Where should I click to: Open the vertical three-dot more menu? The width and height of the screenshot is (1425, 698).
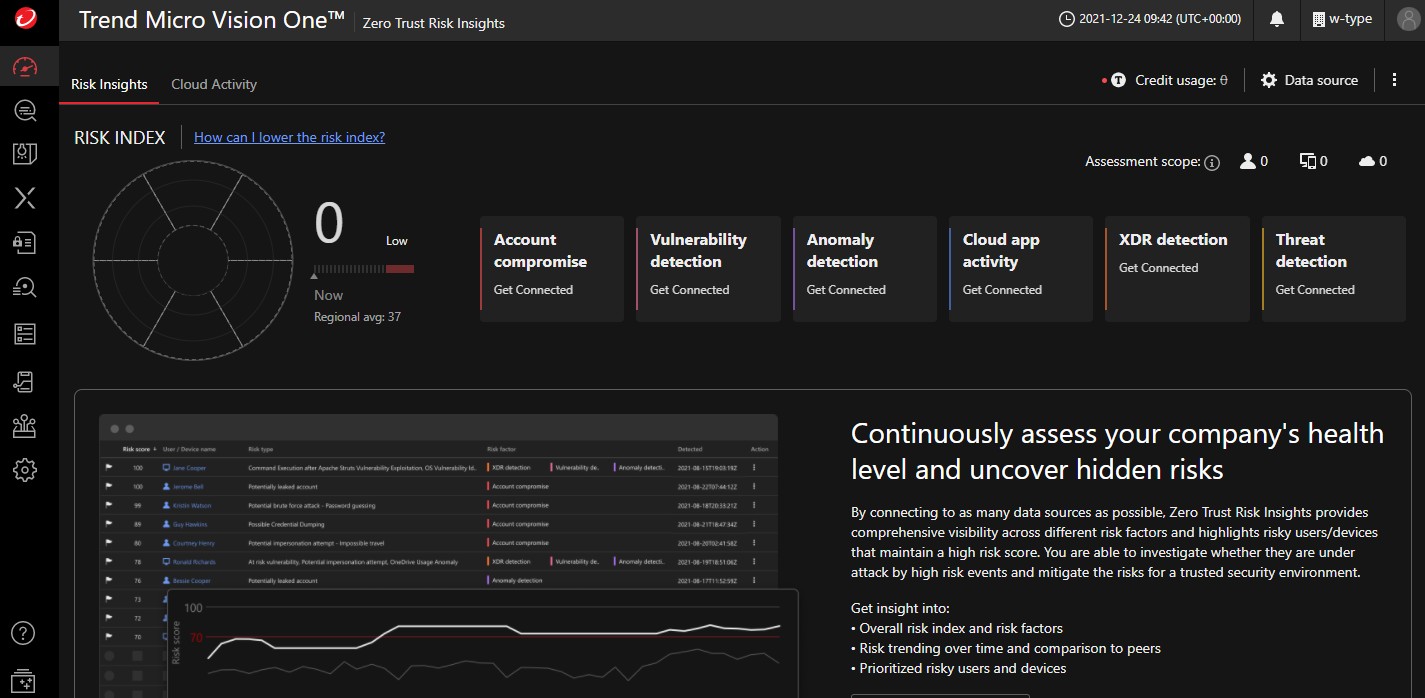(x=1394, y=80)
